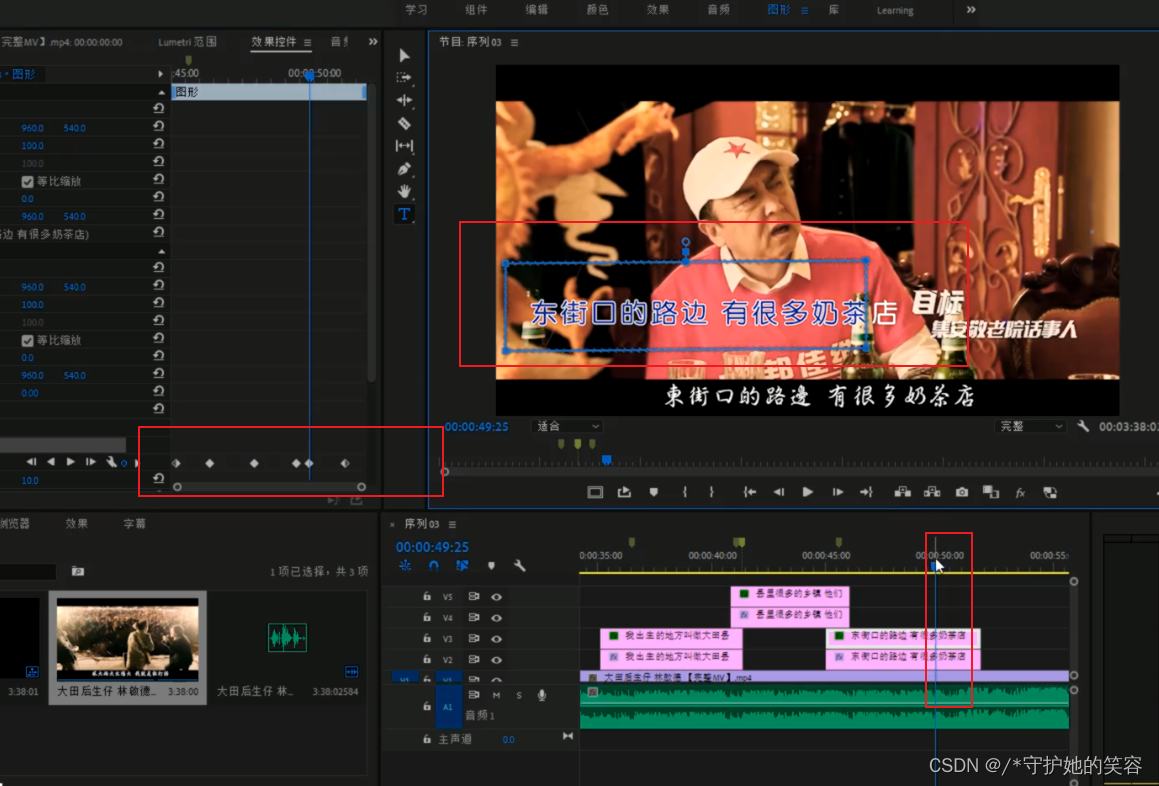
Task: Toggle sync lock on track V3
Action: 474,638
